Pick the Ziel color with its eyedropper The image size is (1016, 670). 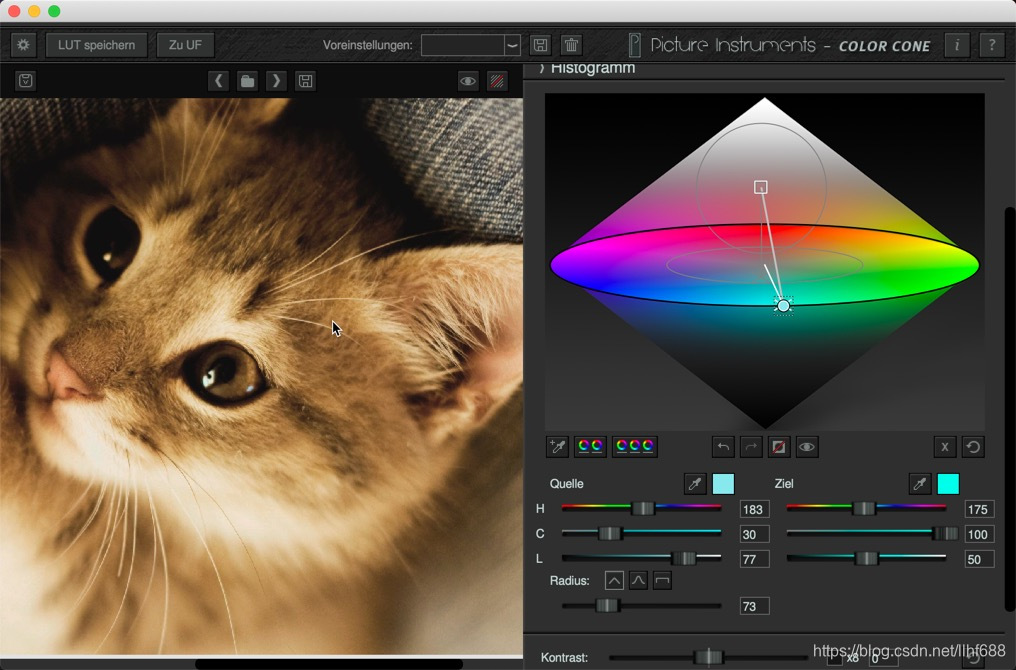[919, 483]
